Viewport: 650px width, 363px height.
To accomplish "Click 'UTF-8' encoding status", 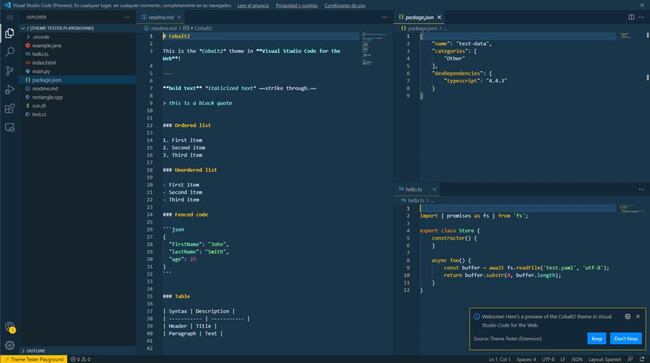I will pyautogui.click(x=548, y=359).
